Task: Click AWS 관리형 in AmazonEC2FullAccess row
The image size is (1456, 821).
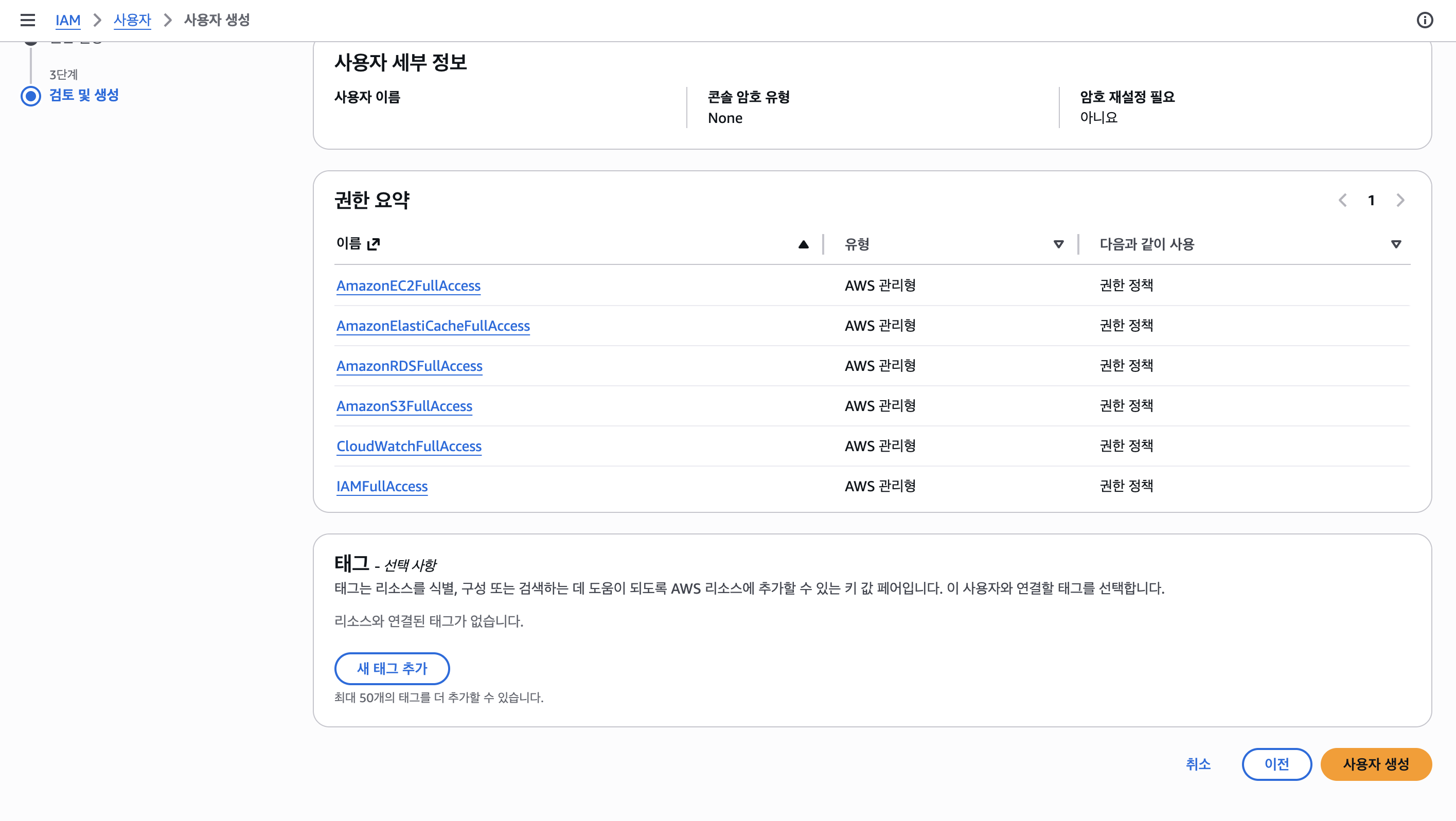Action: (x=880, y=285)
